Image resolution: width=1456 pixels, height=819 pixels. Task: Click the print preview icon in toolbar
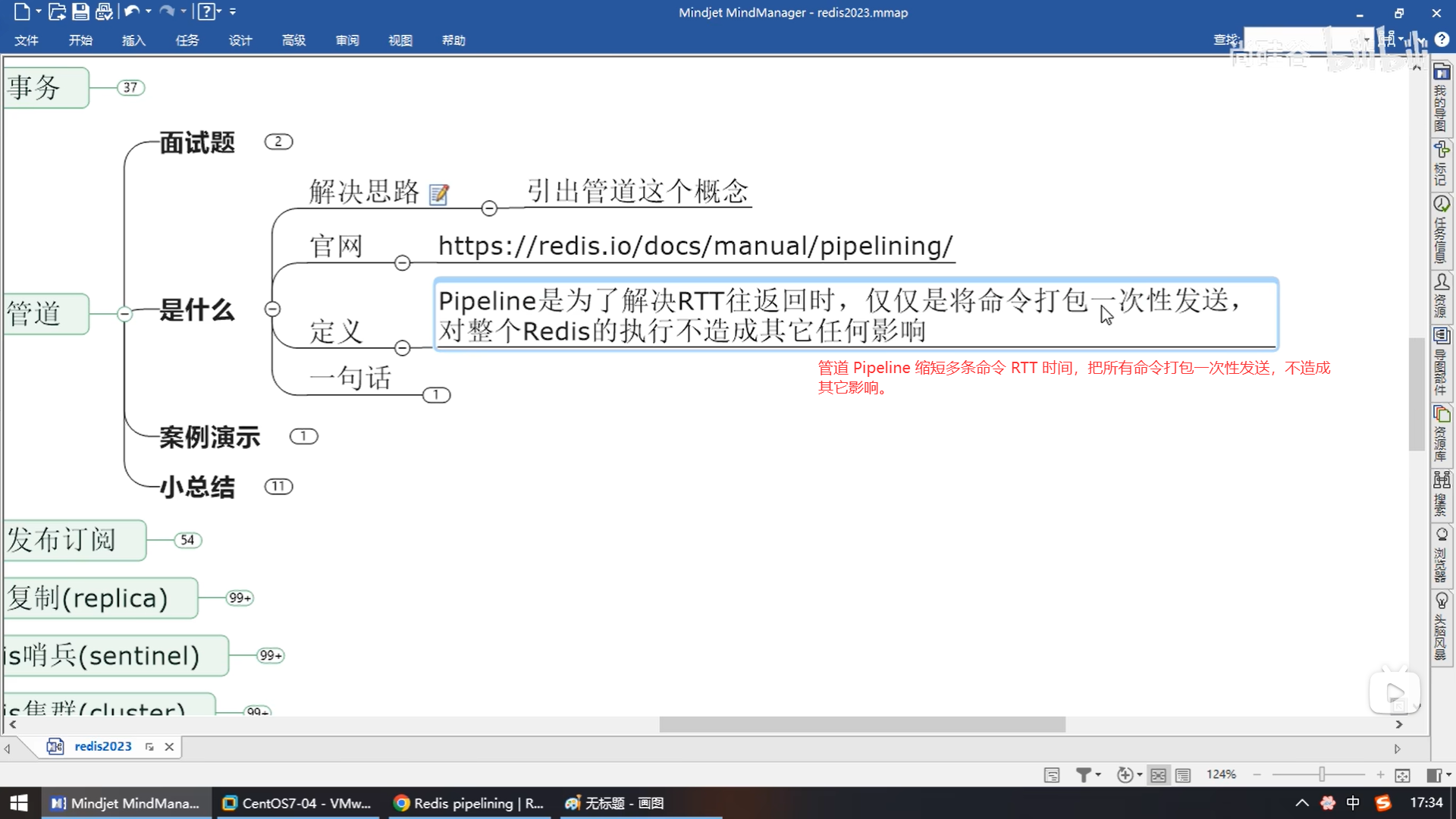point(104,11)
